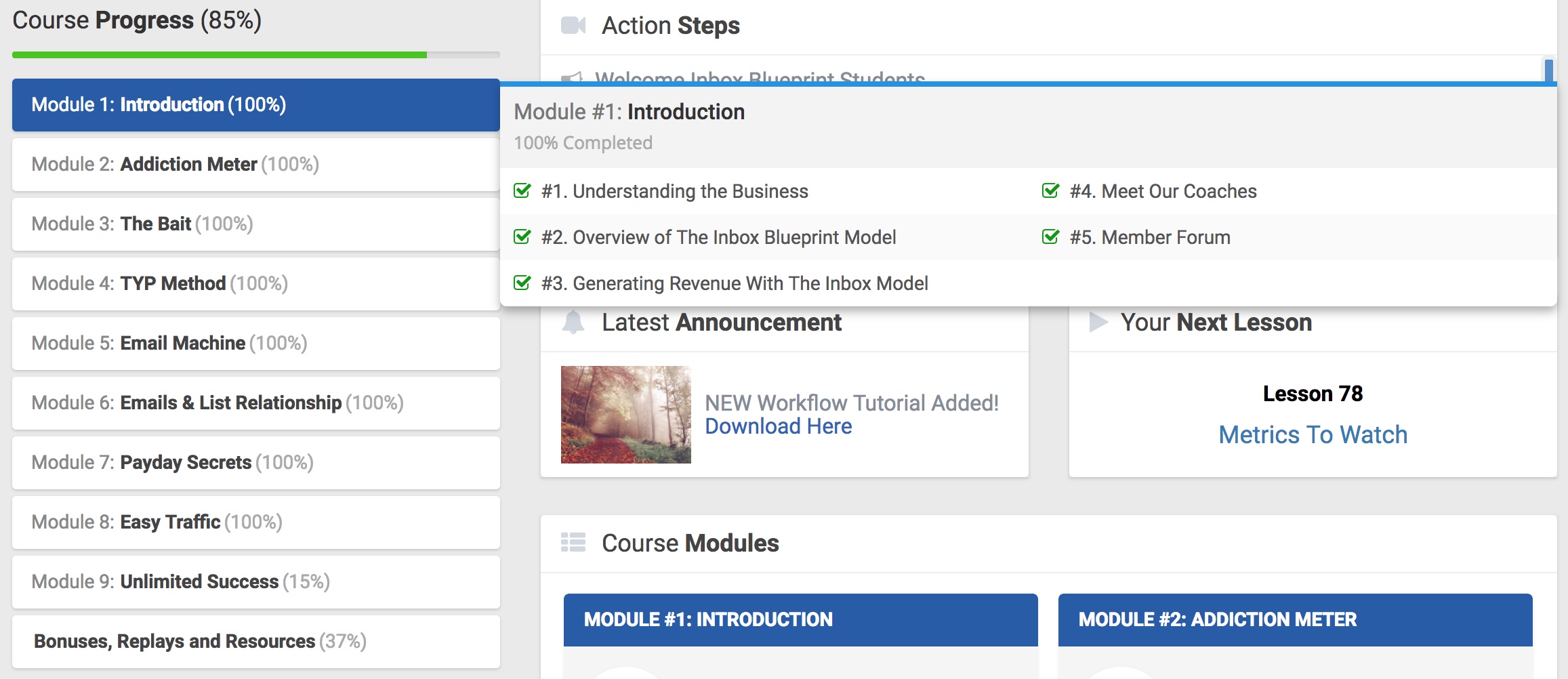The image size is (1568, 679).
Task: Open Module 8: Easy Traffic
Action: click(256, 522)
